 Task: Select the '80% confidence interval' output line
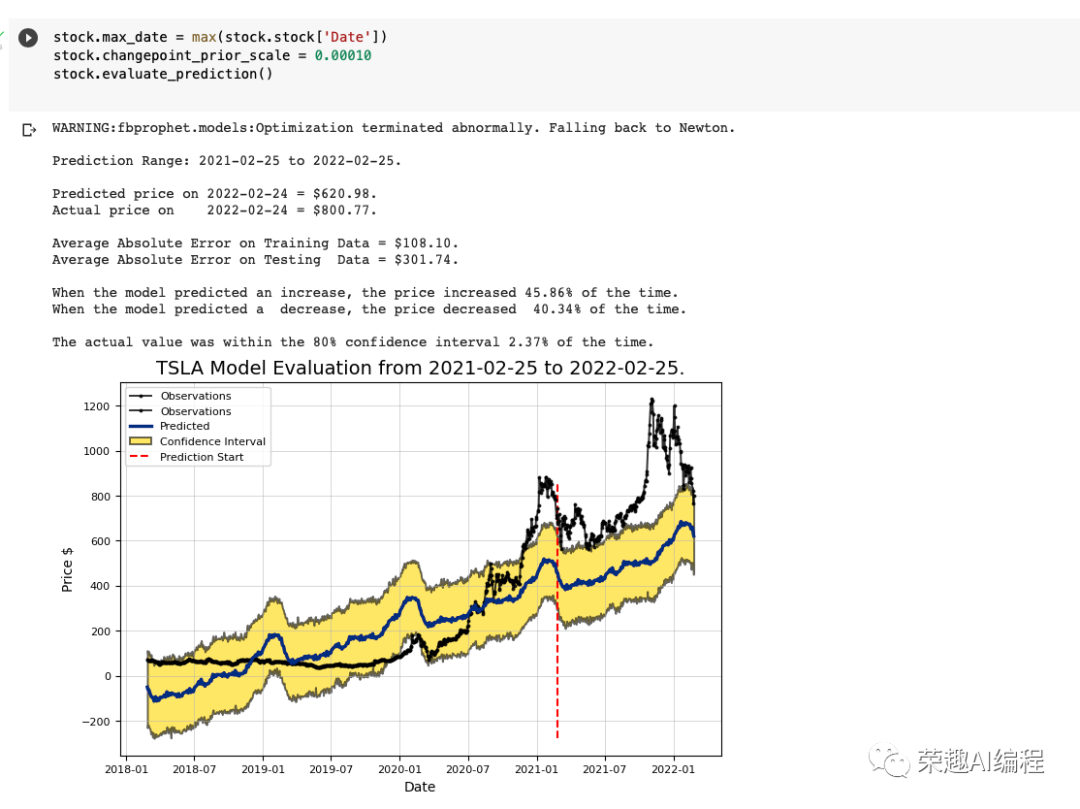click(x=353, y=343)
